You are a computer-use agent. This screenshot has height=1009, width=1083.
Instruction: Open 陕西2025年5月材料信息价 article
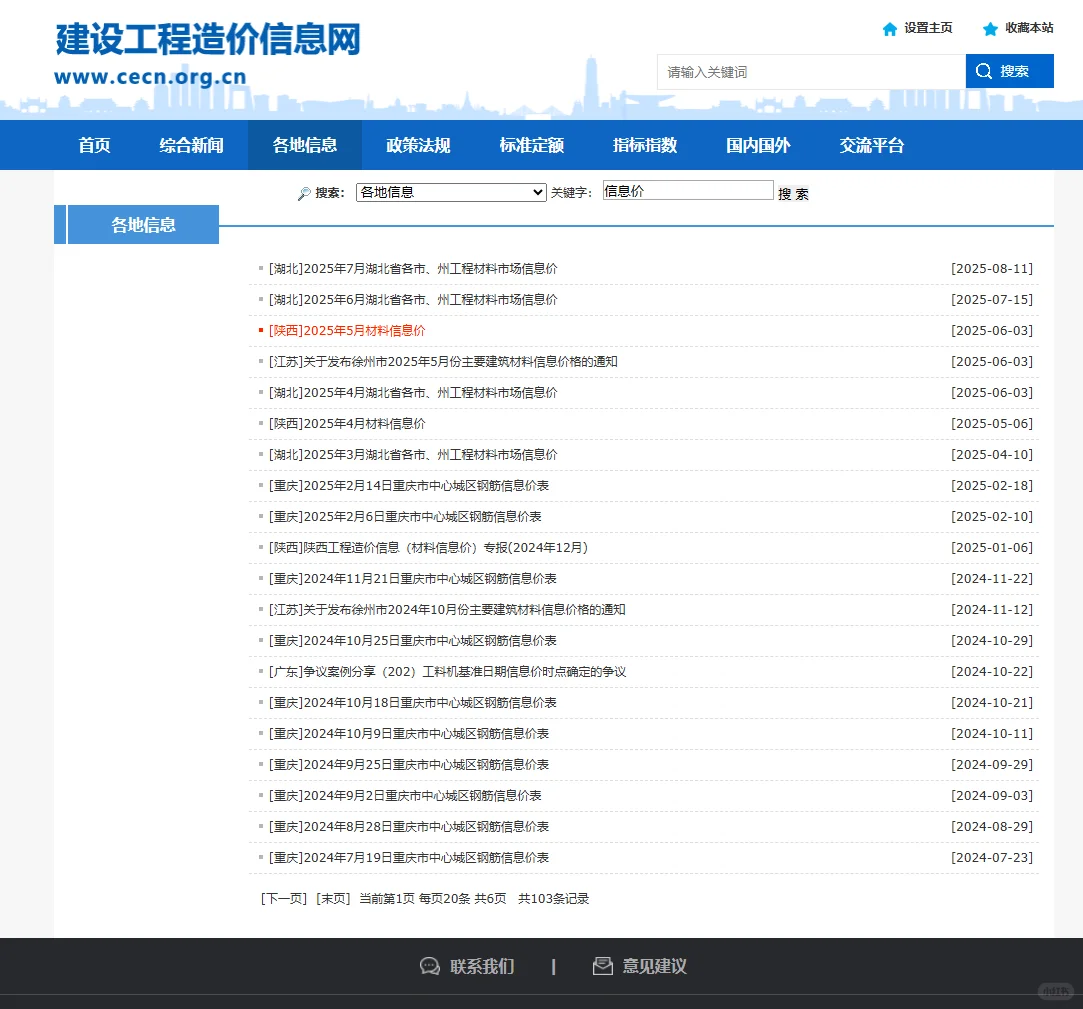coord(347,331)
